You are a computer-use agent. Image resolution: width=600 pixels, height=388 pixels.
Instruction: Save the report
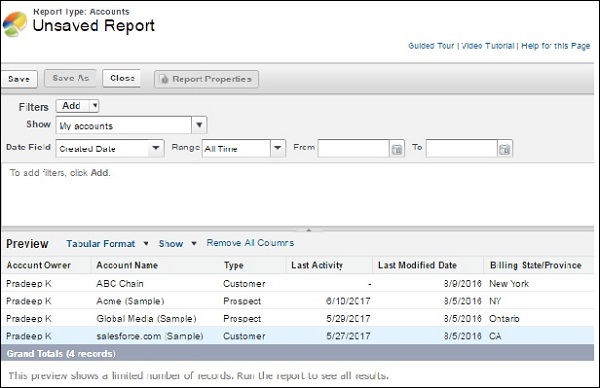point(19,79)
